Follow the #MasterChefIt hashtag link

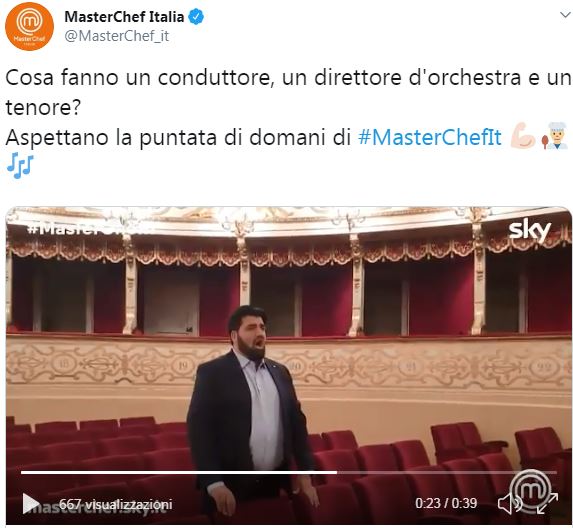coord(430,138)
